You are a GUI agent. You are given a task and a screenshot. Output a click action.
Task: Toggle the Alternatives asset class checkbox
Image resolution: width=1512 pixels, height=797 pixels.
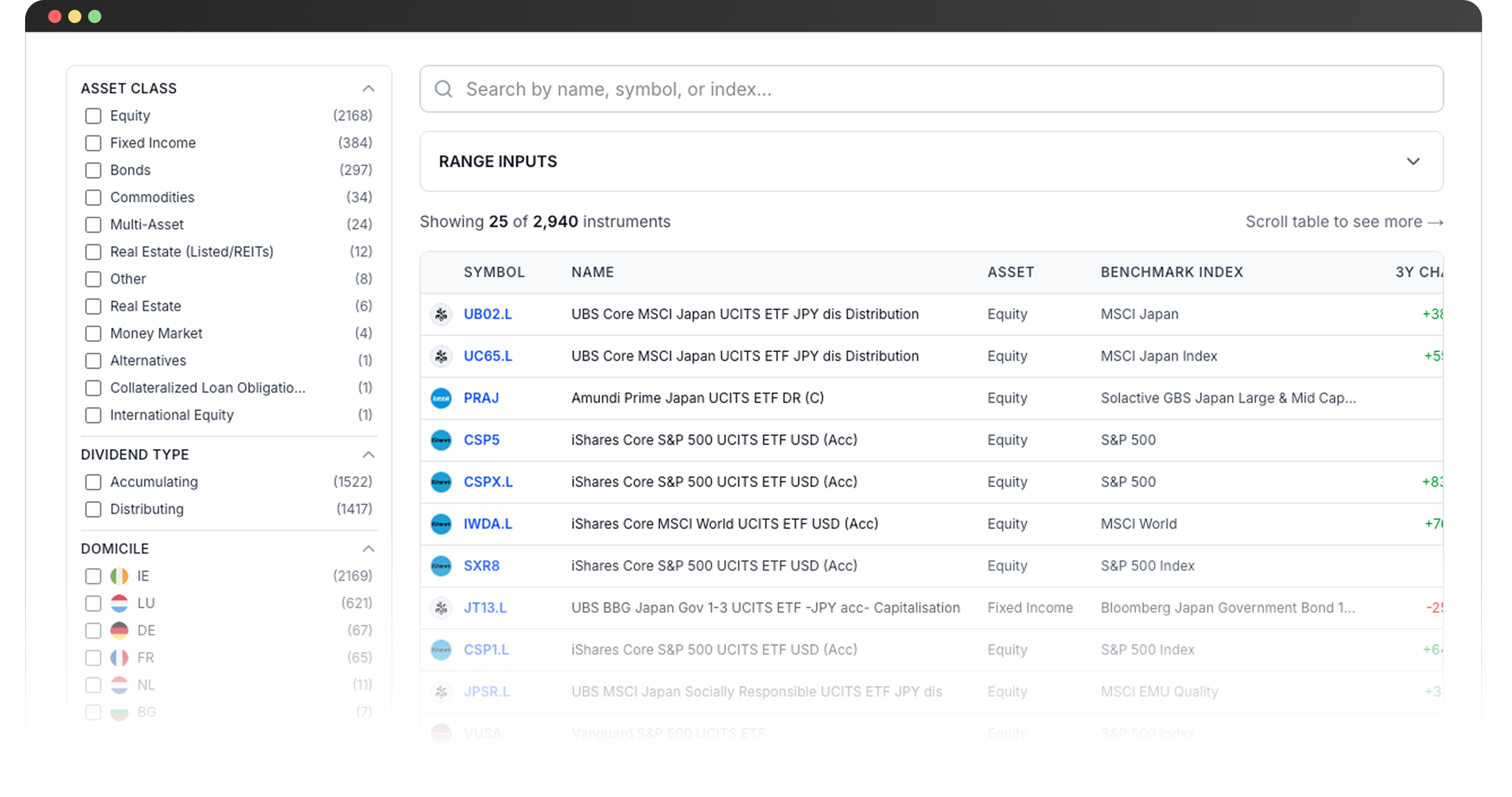pos(93,361)
